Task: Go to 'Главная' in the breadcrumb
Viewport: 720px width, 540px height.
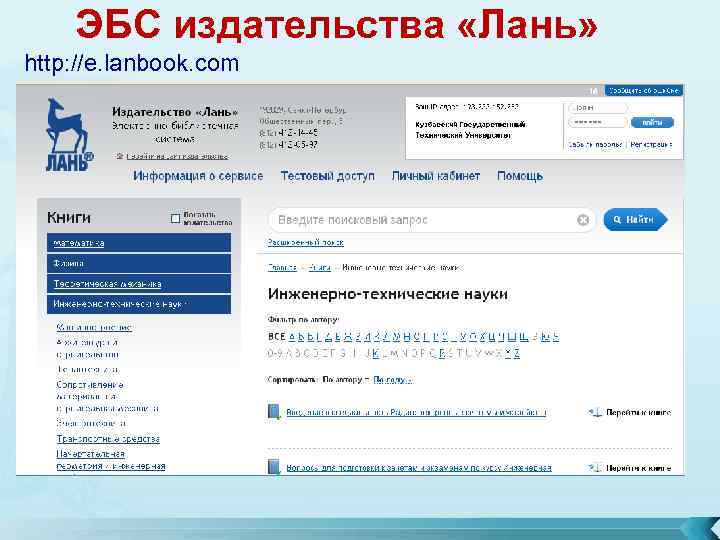Action: click(282, 267)
